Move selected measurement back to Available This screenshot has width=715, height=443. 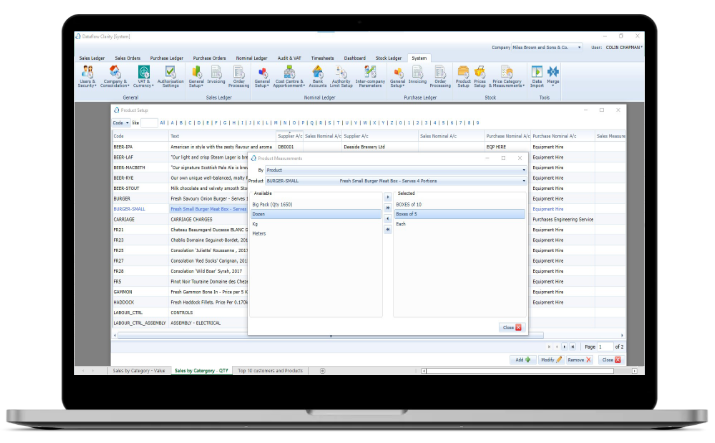click(x=388, y=219)
